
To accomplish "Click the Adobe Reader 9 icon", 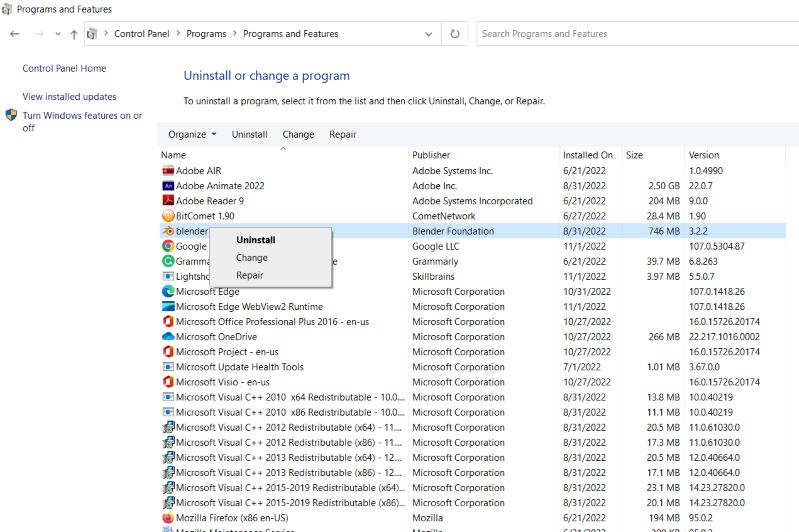I will (168, 201).
